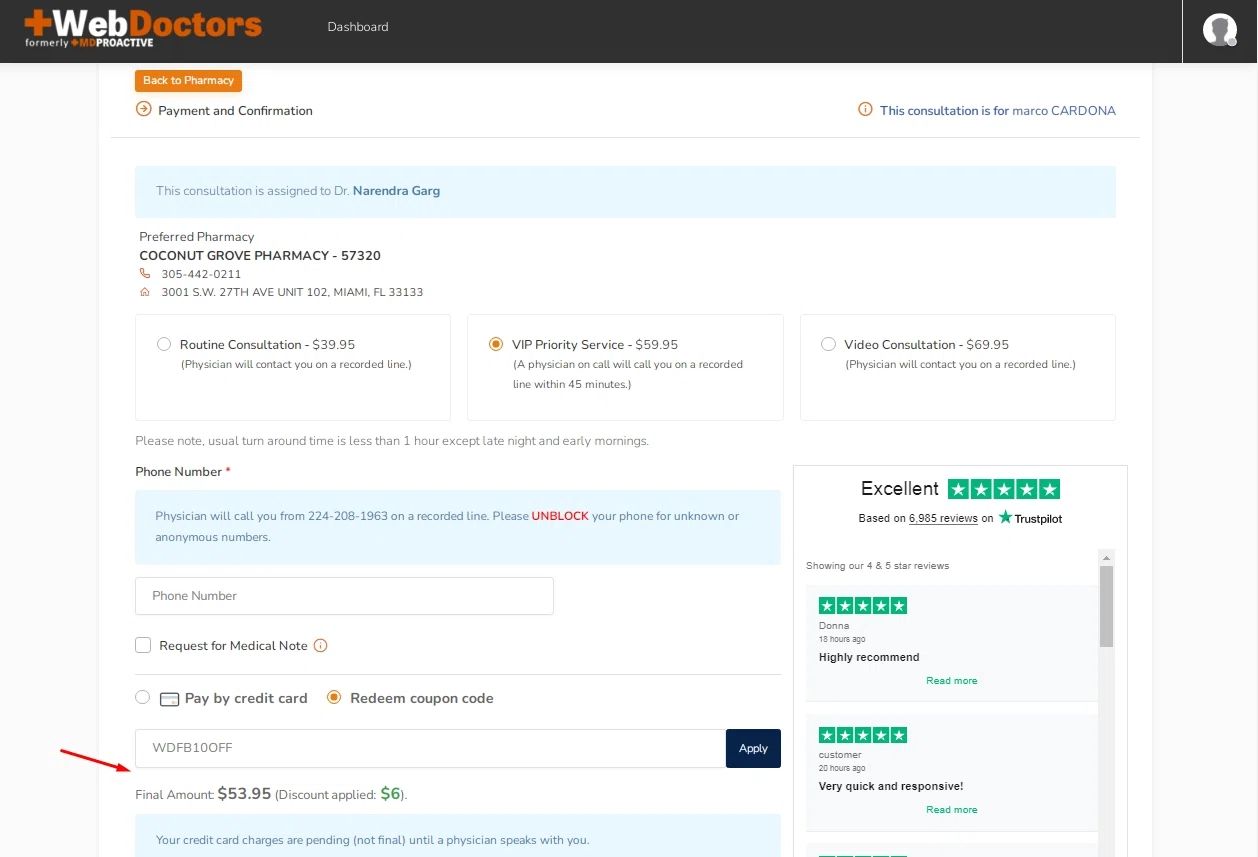1258x857 pixels.
Task: Choose Pay by credit card
Action: click(143, 697)
